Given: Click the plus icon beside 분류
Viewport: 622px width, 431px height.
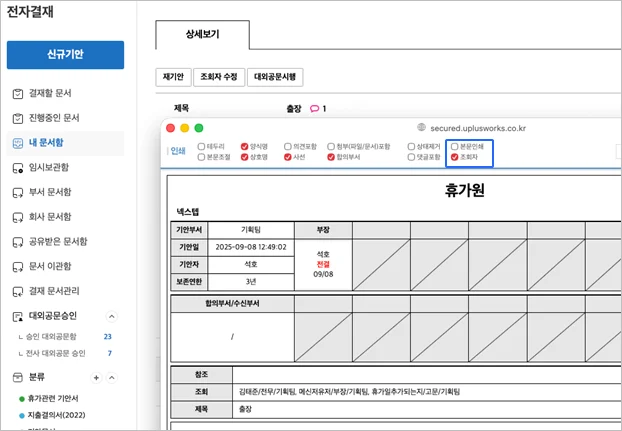Looking at the screenshot, I should pyautogui.click(x=96, y=377).
